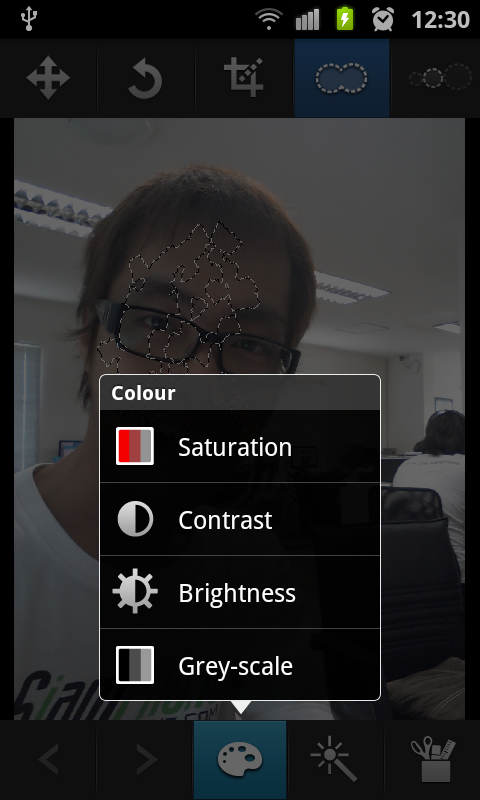Select the move/pan tool icon

click(x=48, y=79)
